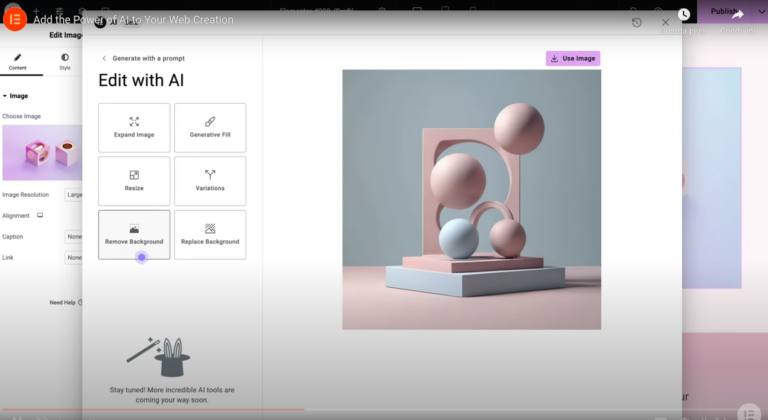Click the magic hat and wand illustration
Viewport: 768px width, 420px height.
pyautogui.click(x=159, y=357)
